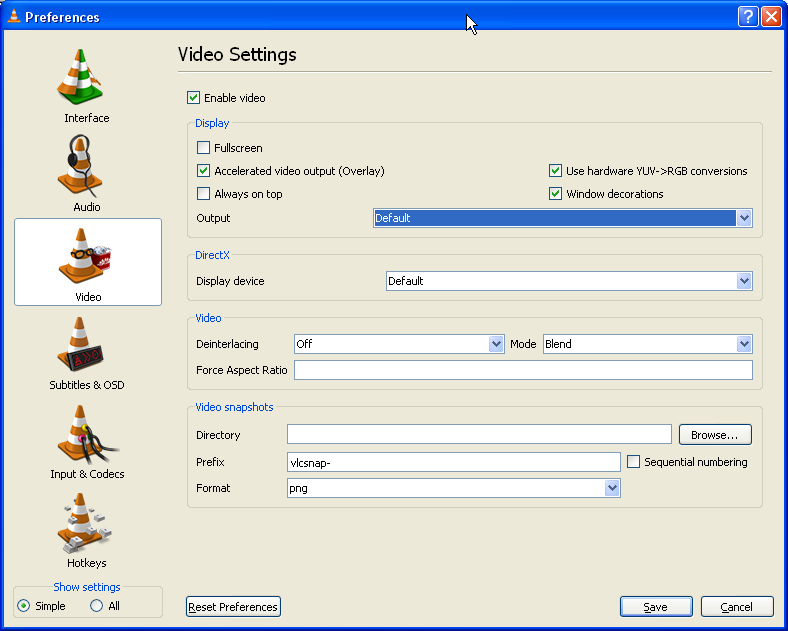This screenshot has width=788, height=631.
Task: Click the Deinterlacing label
Action: pyautogui.click(x=227, y=344)
